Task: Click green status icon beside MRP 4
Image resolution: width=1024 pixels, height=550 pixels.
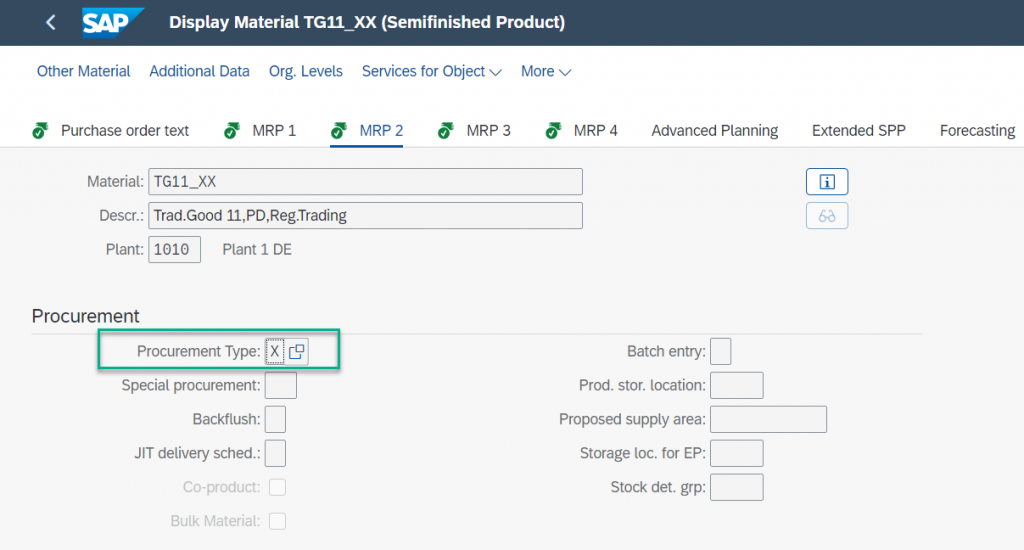Action: pos(553,131)
